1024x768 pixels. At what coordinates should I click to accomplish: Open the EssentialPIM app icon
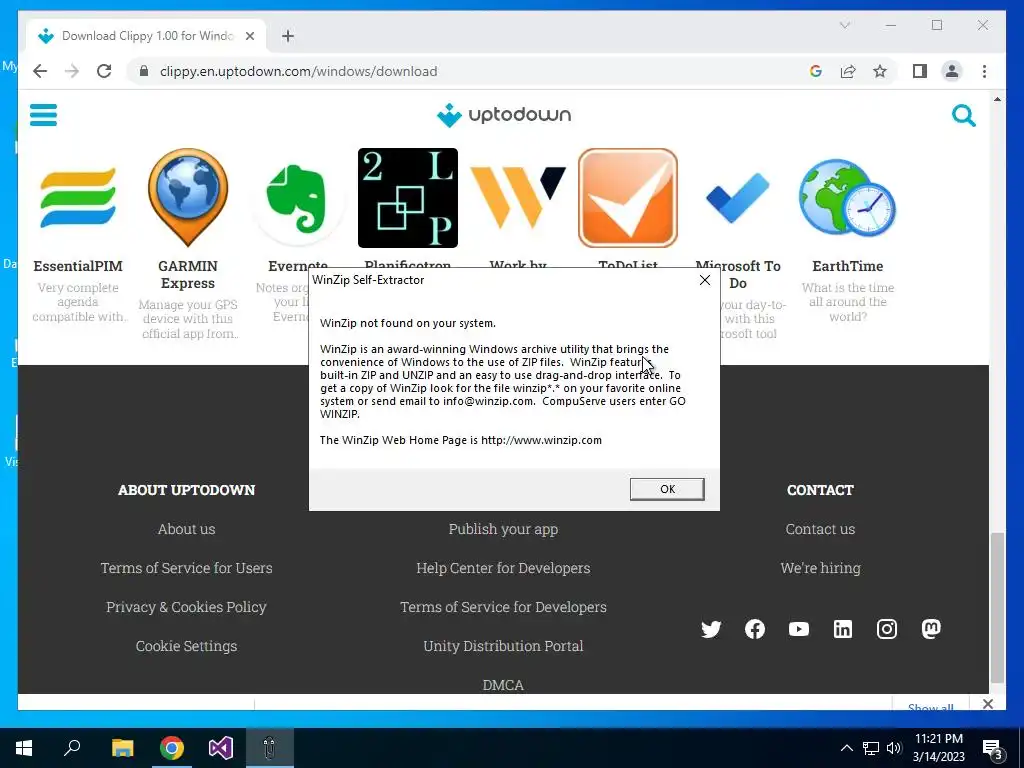(78, 198)
